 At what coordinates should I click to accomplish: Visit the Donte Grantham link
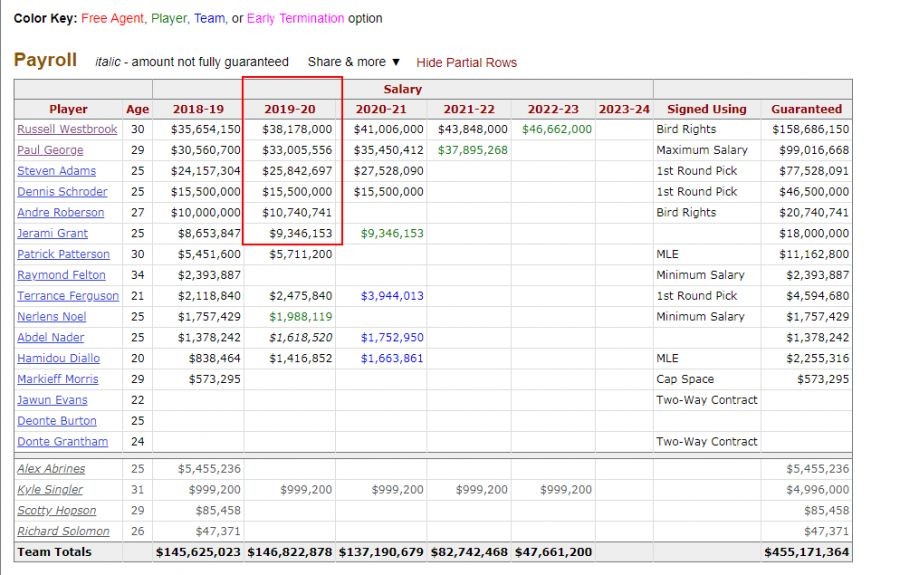click(x=63, y=441)
